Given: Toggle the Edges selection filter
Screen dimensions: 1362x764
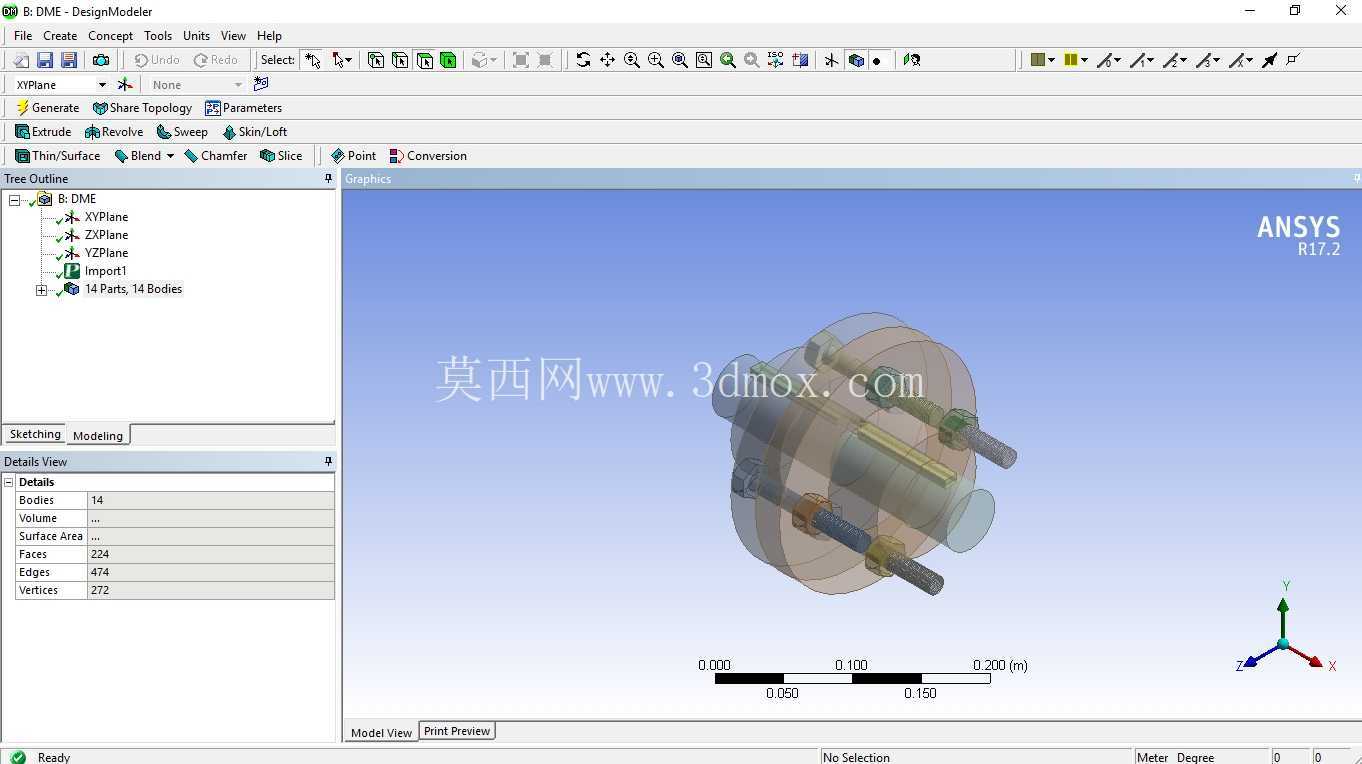Looking at the screenshot, I should pos(400,60).
